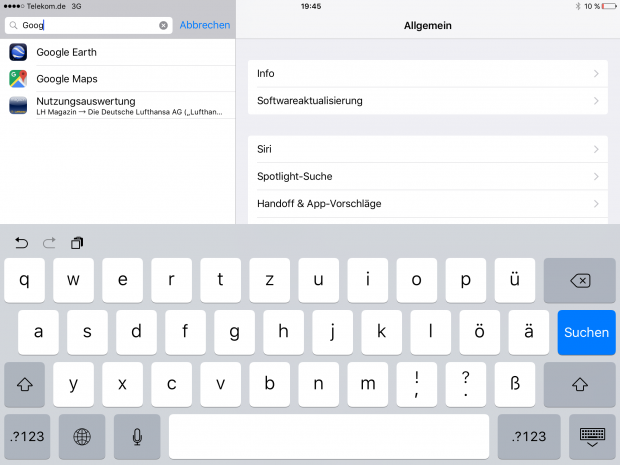Open Softwareaktualisierung settings

click(x=428, y=101)
